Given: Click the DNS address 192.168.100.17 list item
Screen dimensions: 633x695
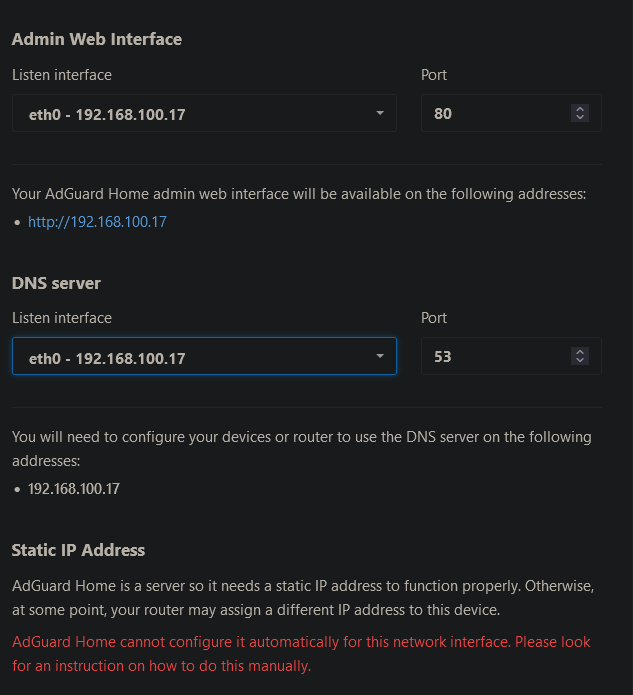Looking at the screenshot, I should coord(74,489).
